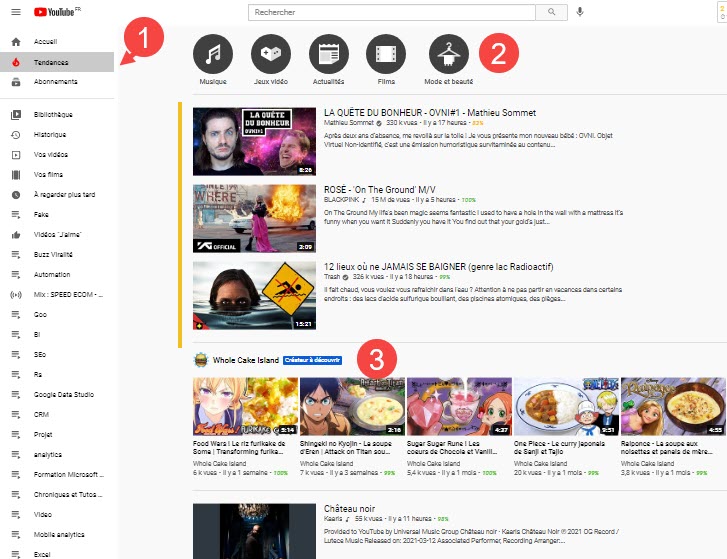Open the Trash channel link
This screenshot has width=727, height=559.
[x=332, y=277]
